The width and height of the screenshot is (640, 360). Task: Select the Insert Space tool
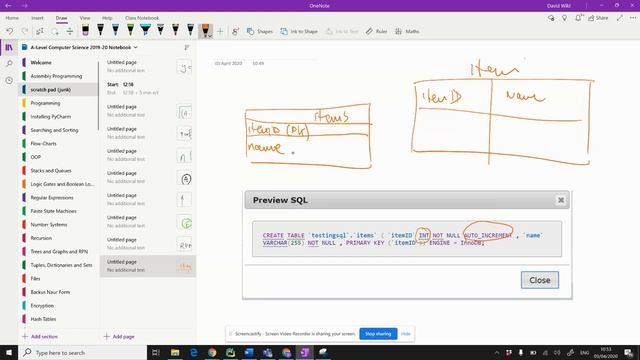click(x=70, y=31)
